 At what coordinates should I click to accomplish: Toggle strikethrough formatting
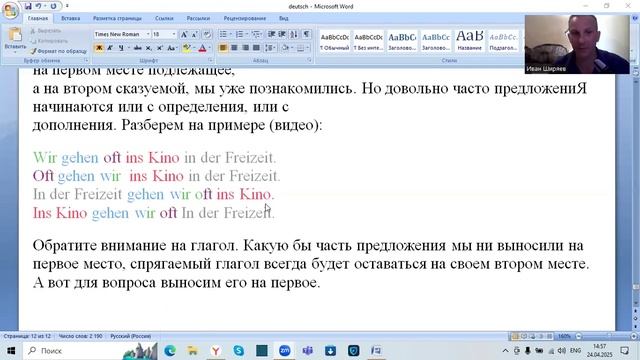coord(138,48)
